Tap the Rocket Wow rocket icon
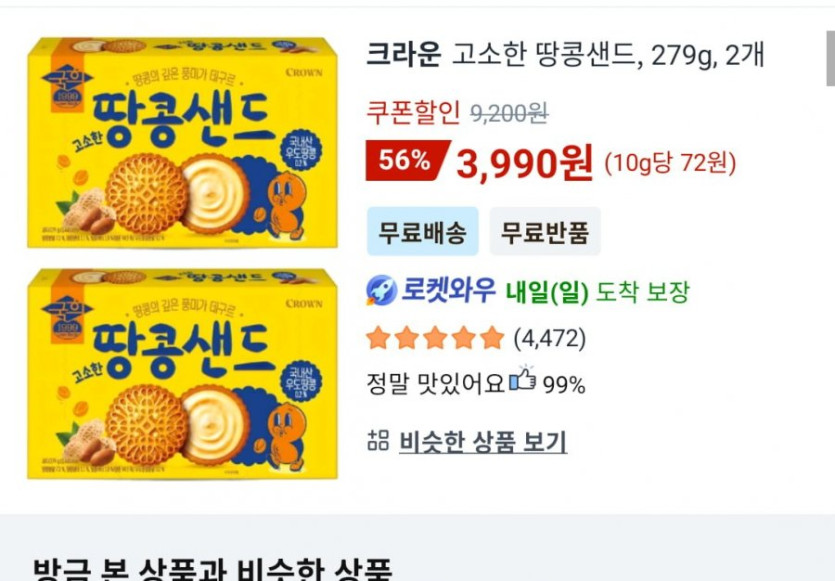This screenshot has width=835, height=581. point(381,291)
